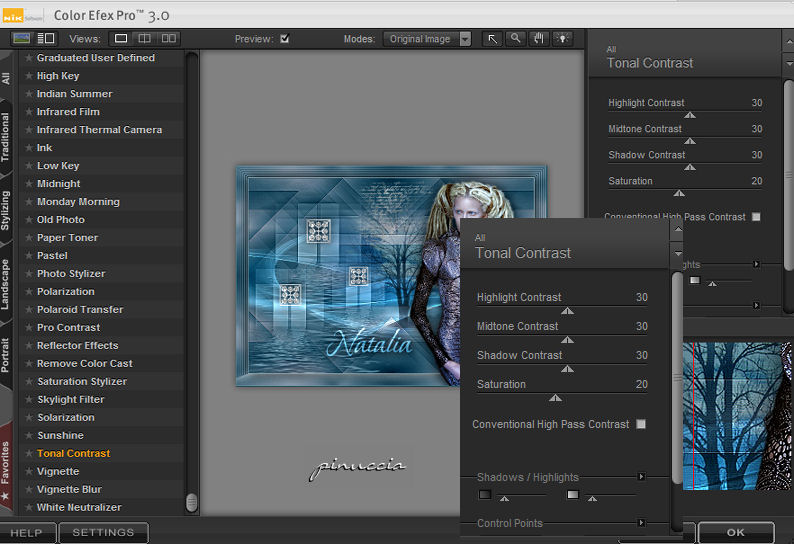The image size is (794, 544).
Task: Expand the Control Points section
Action: pyautogui.click(x=641, y=523)
